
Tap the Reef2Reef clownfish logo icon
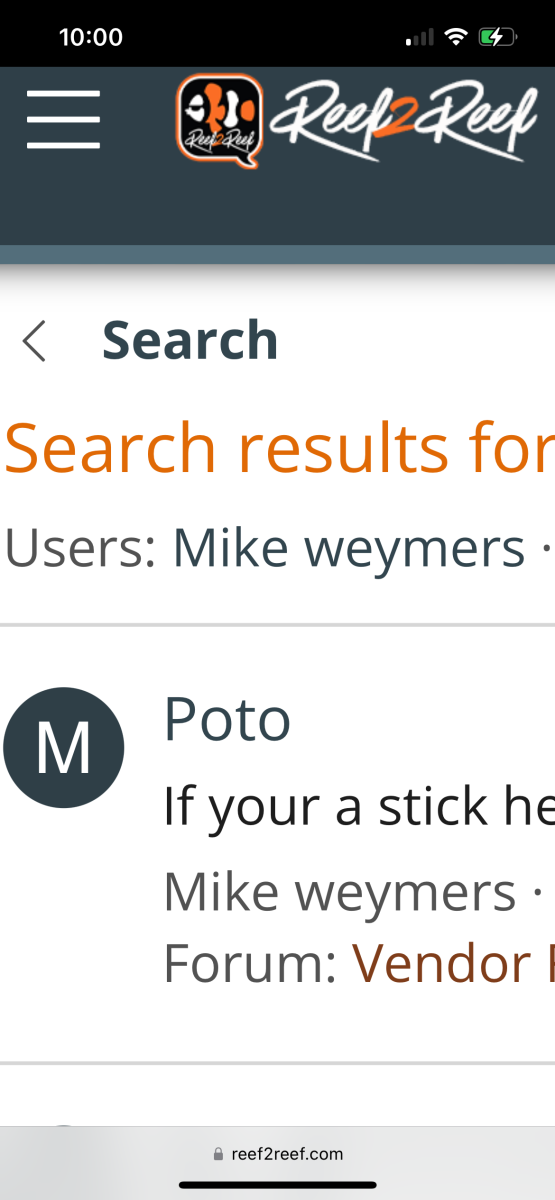tap(221, 121)
